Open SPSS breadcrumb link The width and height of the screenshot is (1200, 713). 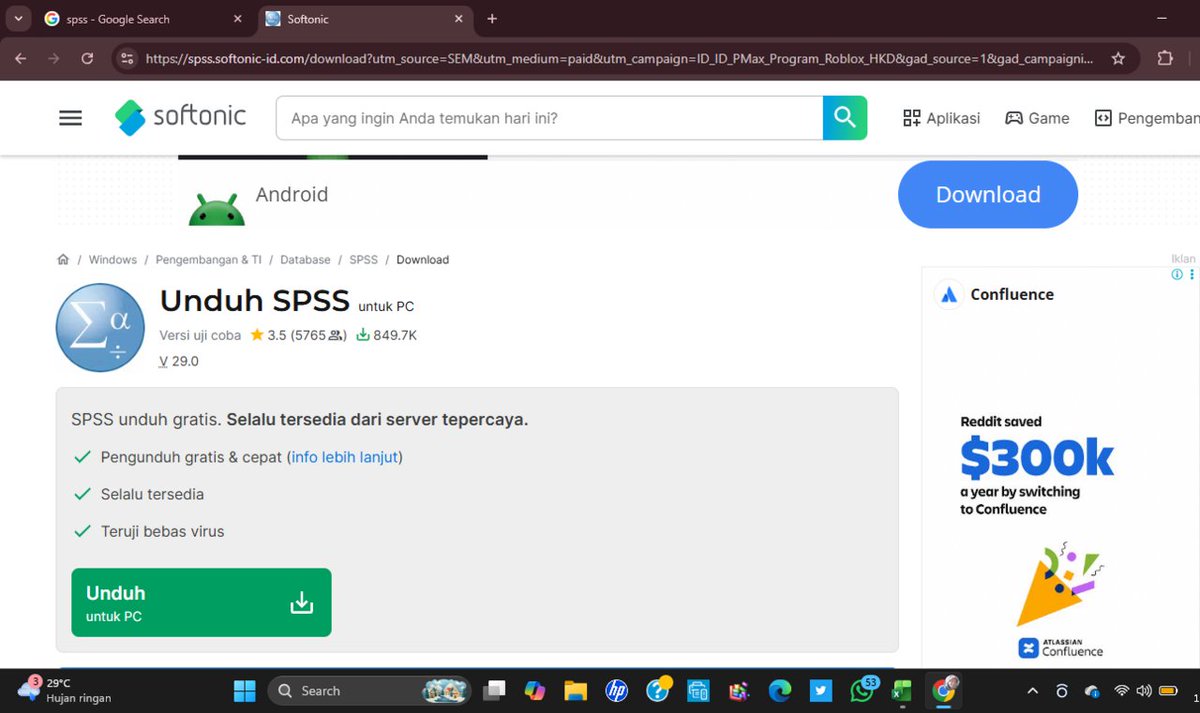[363, 259]
